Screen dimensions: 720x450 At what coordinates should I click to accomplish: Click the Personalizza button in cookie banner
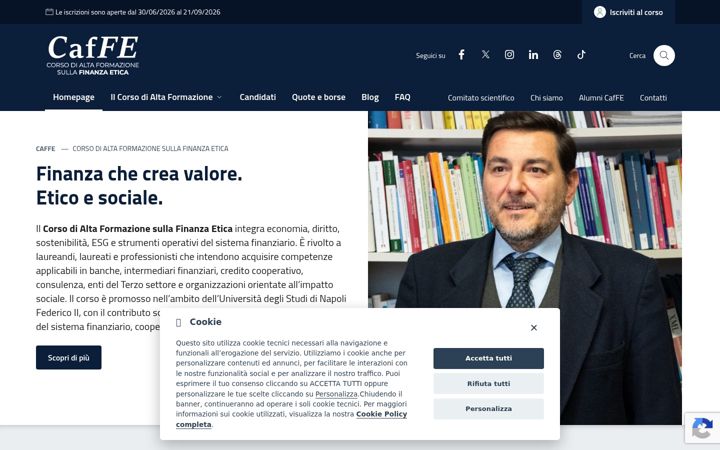[489, 409]
